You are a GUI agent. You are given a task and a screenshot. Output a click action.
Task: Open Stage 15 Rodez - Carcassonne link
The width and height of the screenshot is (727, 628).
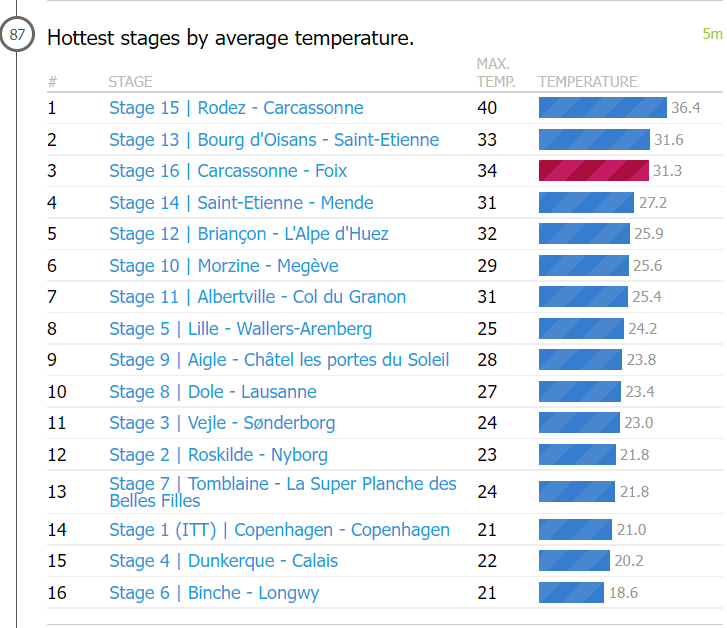click(236, 108)
